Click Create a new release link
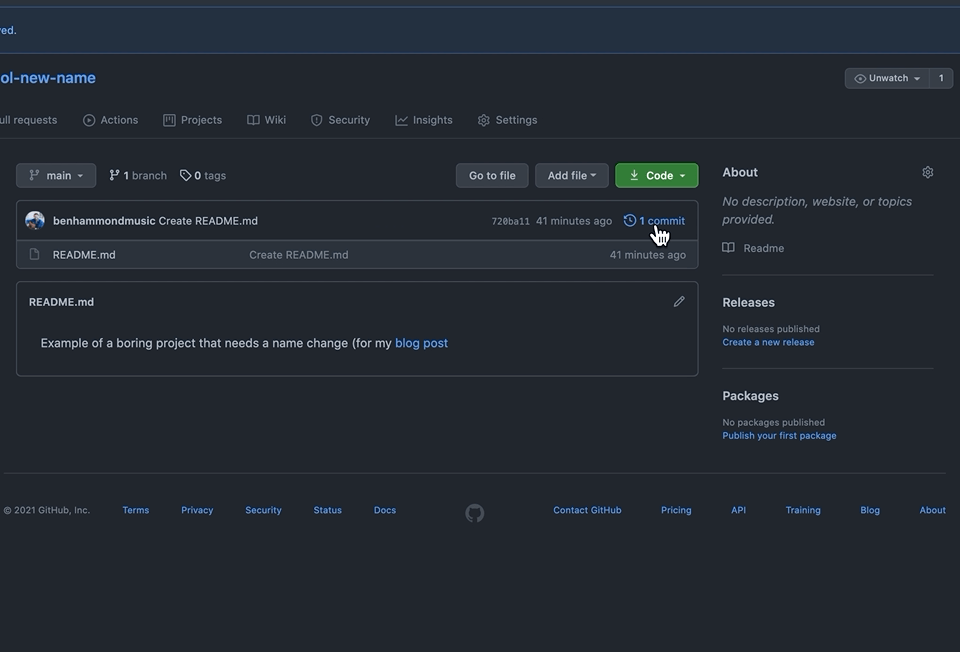Image resolution: width=960 pixels, height=652 pixels. click(768, 342)
